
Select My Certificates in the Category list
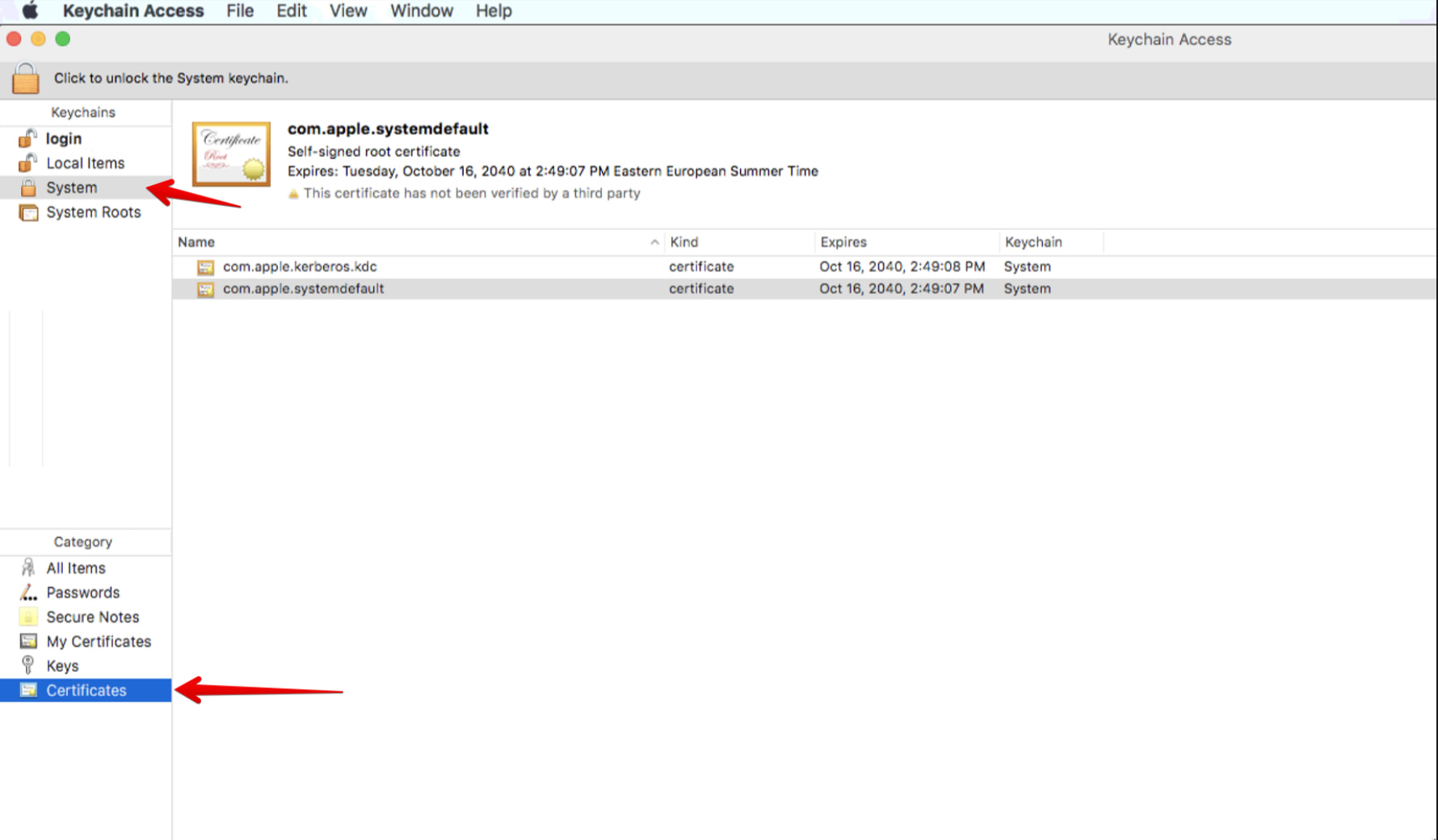coord(99,640)
